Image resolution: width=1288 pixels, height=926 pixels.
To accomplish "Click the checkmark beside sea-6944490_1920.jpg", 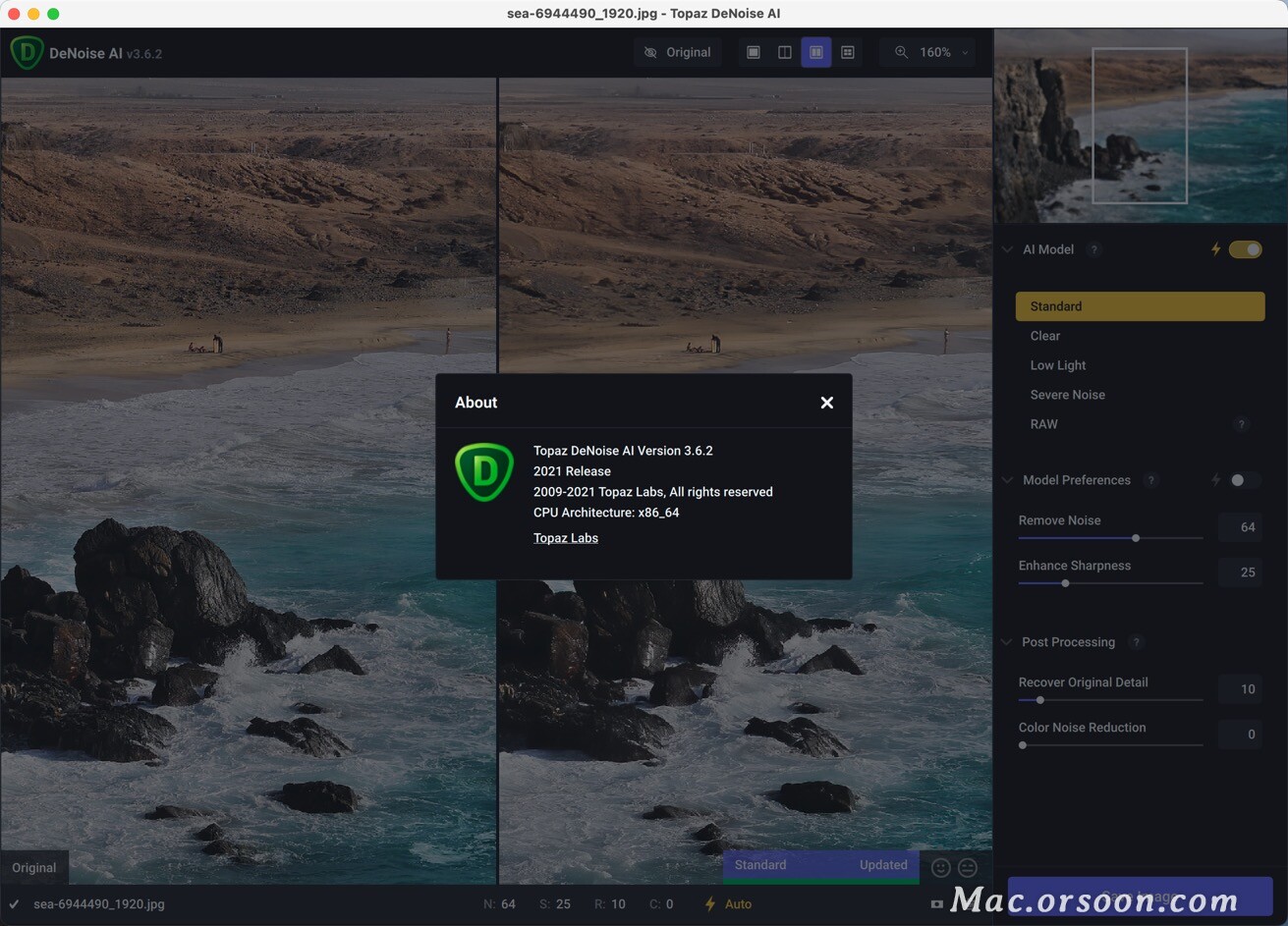I will coord(14,904).
